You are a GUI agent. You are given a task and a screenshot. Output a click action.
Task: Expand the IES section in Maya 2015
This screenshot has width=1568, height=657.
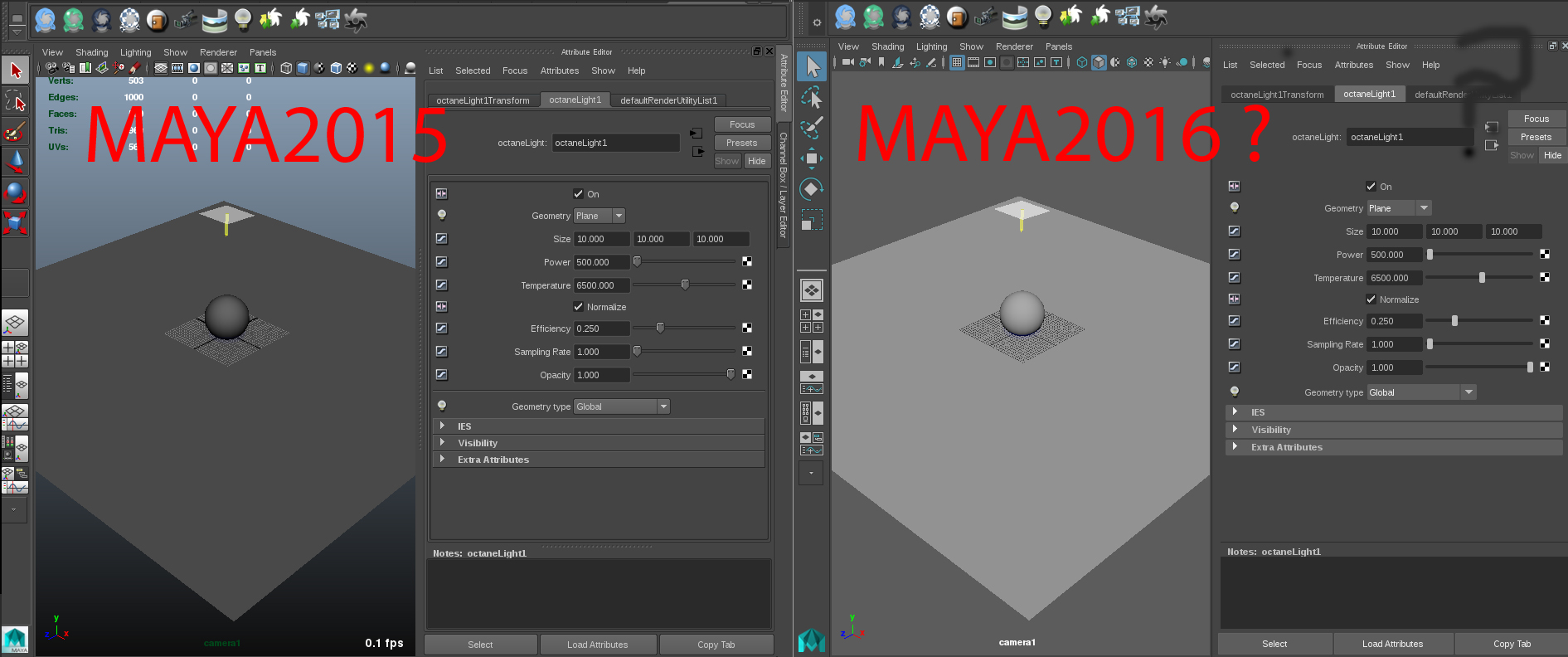[599, 426]
